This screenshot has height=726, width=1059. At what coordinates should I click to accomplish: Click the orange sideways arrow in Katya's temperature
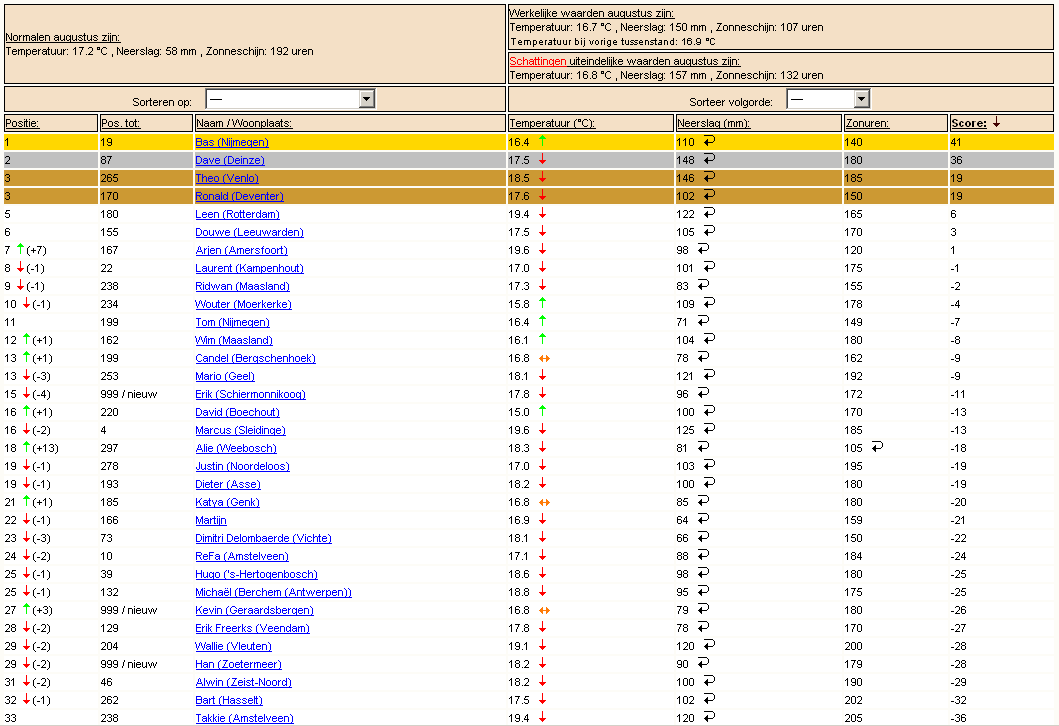tap(544, 502)
